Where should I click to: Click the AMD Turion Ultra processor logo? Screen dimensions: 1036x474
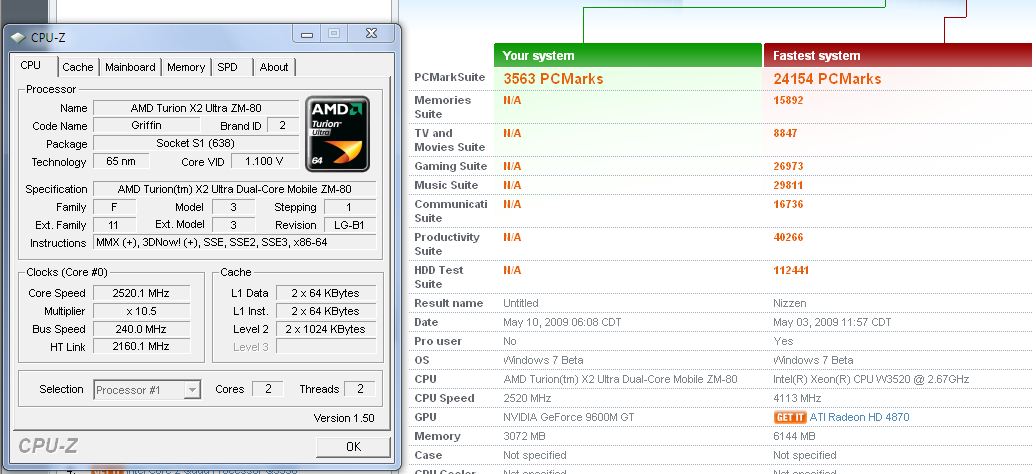pyautogui.click(x=338, y=134)
